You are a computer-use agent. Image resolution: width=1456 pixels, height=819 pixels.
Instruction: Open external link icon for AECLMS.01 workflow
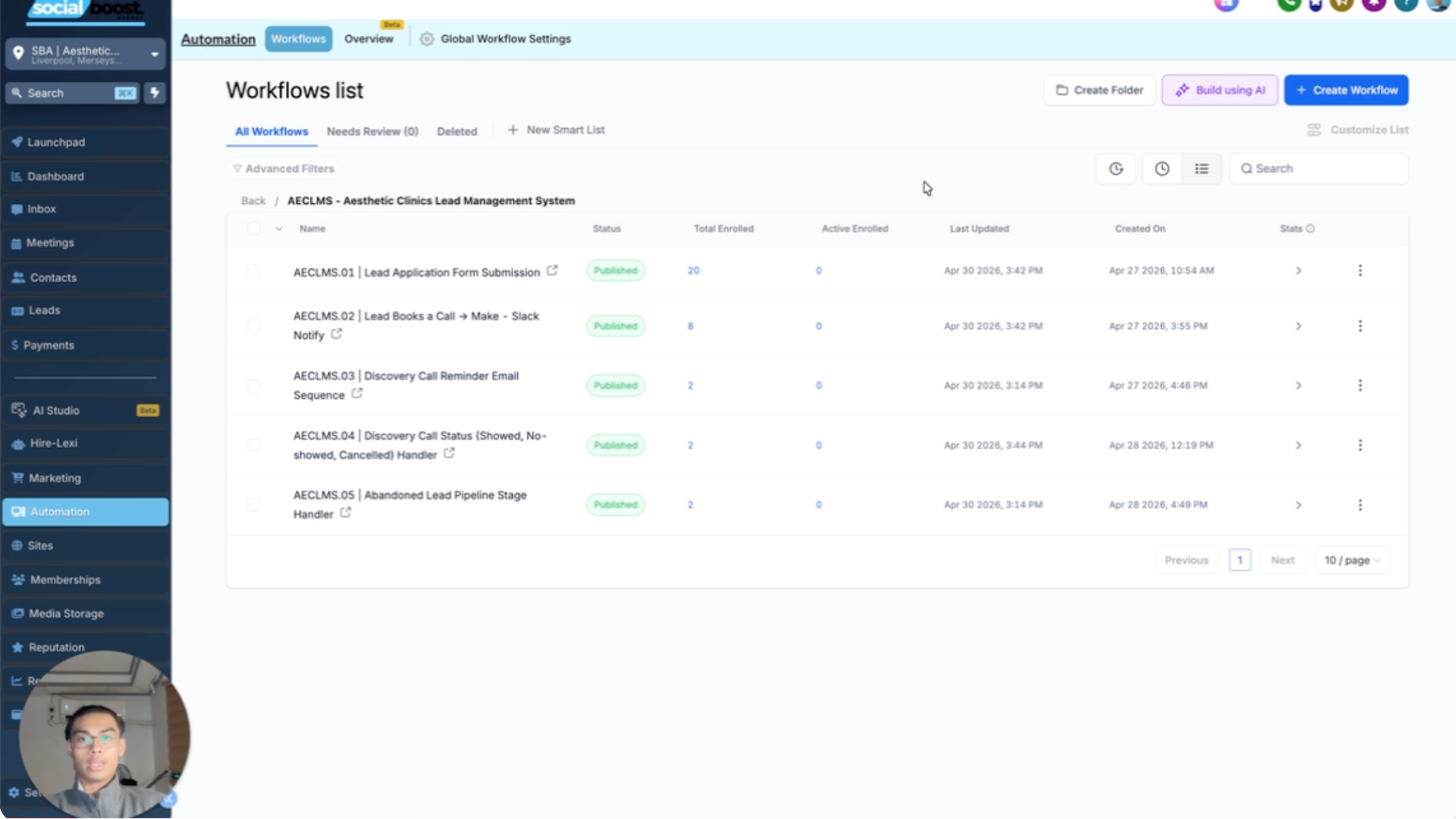coord(552,271)
